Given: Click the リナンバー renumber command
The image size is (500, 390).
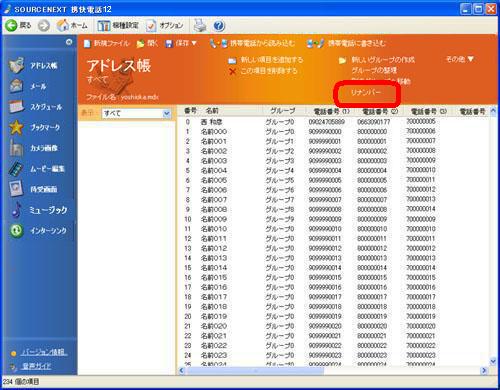Looking at the screenshot, I should [366, 92].
